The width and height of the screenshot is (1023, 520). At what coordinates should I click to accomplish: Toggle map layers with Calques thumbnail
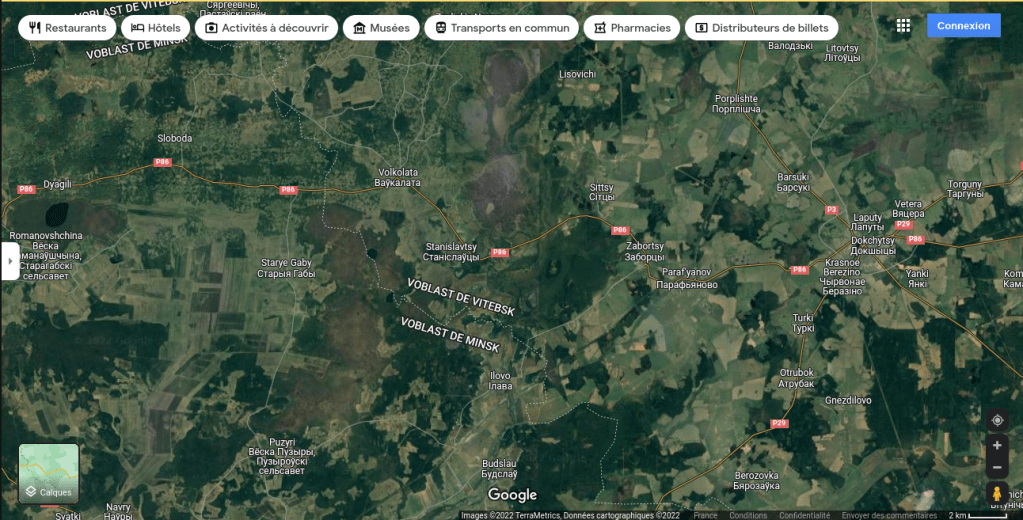pos(49,474)
